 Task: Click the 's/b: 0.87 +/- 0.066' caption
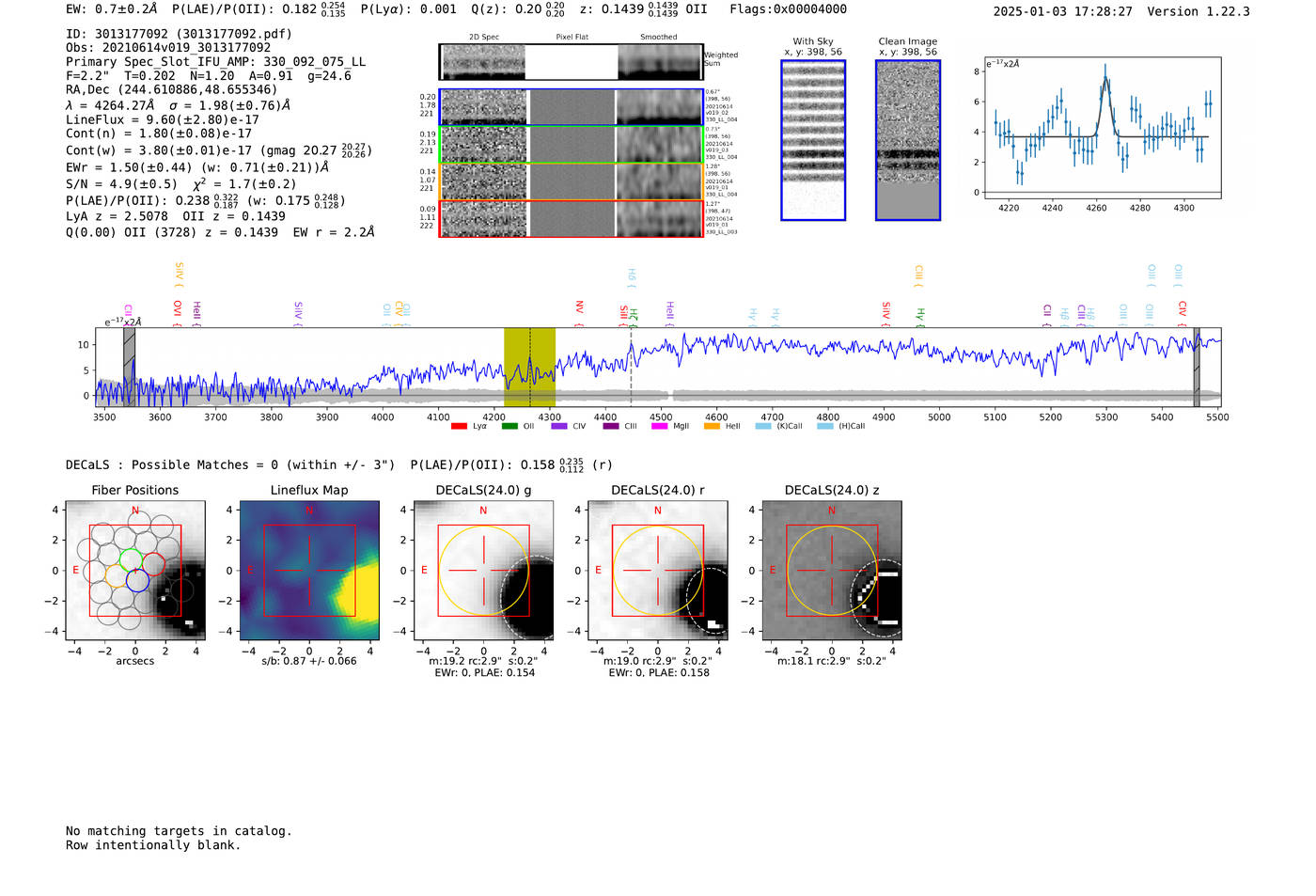[x=309, y=661]
